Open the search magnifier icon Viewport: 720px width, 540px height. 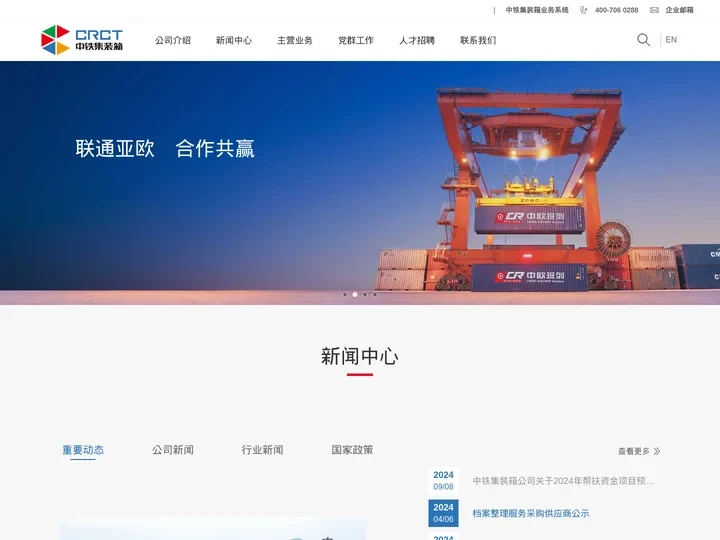(643, 40)
